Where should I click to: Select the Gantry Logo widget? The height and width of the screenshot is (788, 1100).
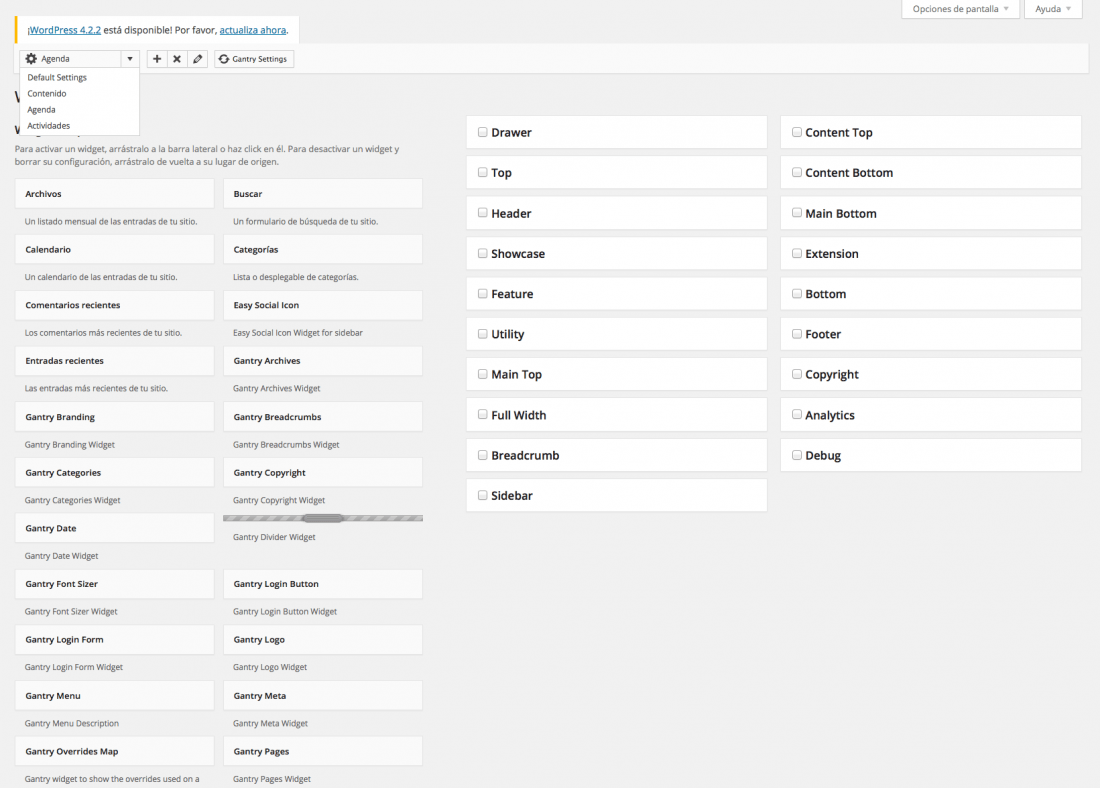(323, 639)
